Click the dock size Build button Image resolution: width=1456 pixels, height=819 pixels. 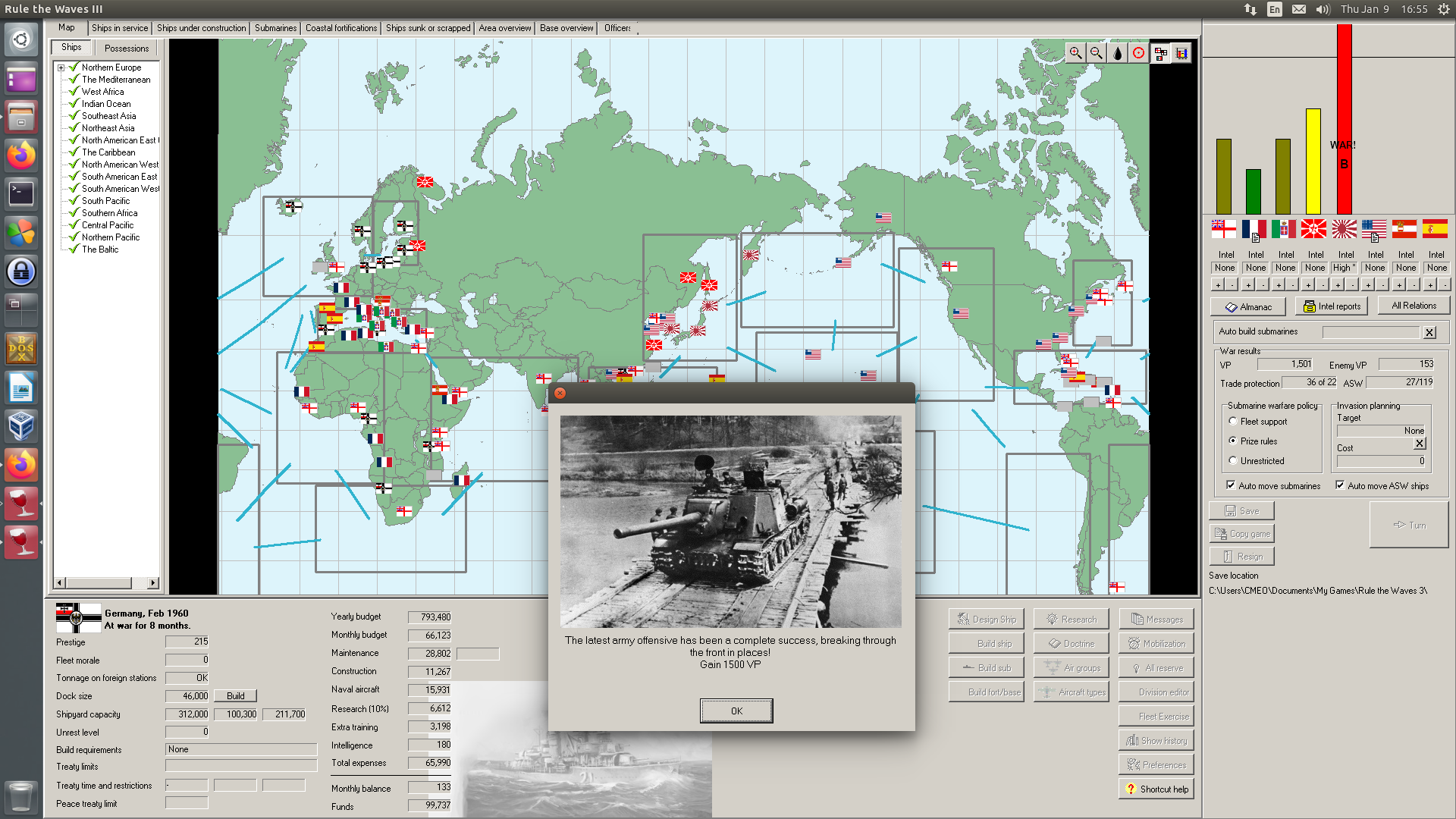[x=236, y=695]
